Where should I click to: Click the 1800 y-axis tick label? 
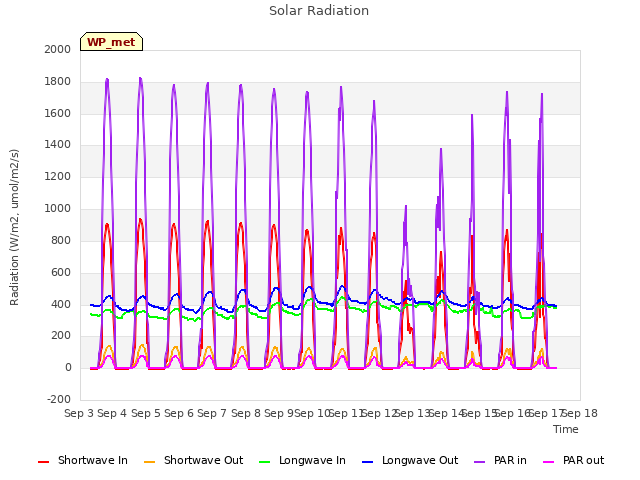58,82
